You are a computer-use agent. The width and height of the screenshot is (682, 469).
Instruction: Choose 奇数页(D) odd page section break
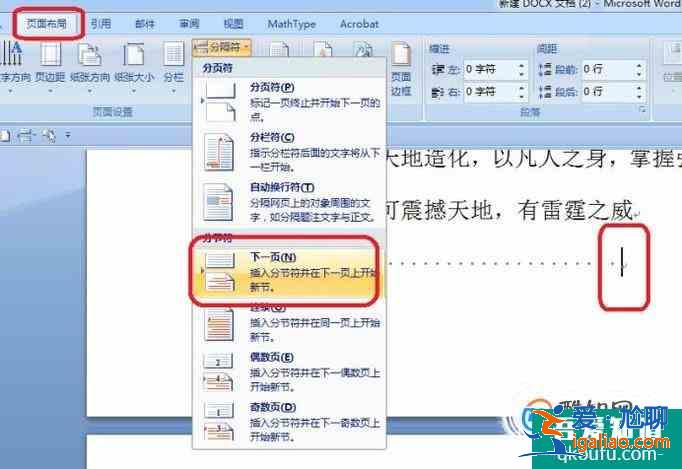tap(289, 422)
